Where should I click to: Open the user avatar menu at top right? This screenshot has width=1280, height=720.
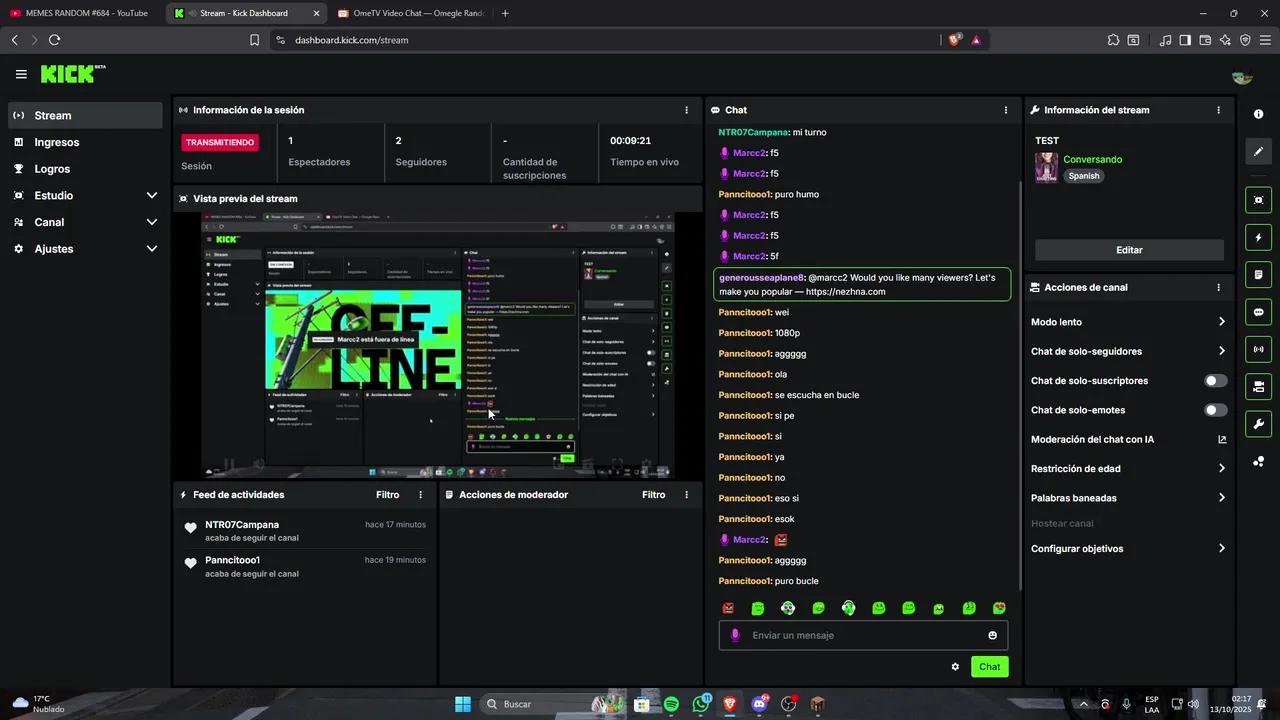point(1242,77)
